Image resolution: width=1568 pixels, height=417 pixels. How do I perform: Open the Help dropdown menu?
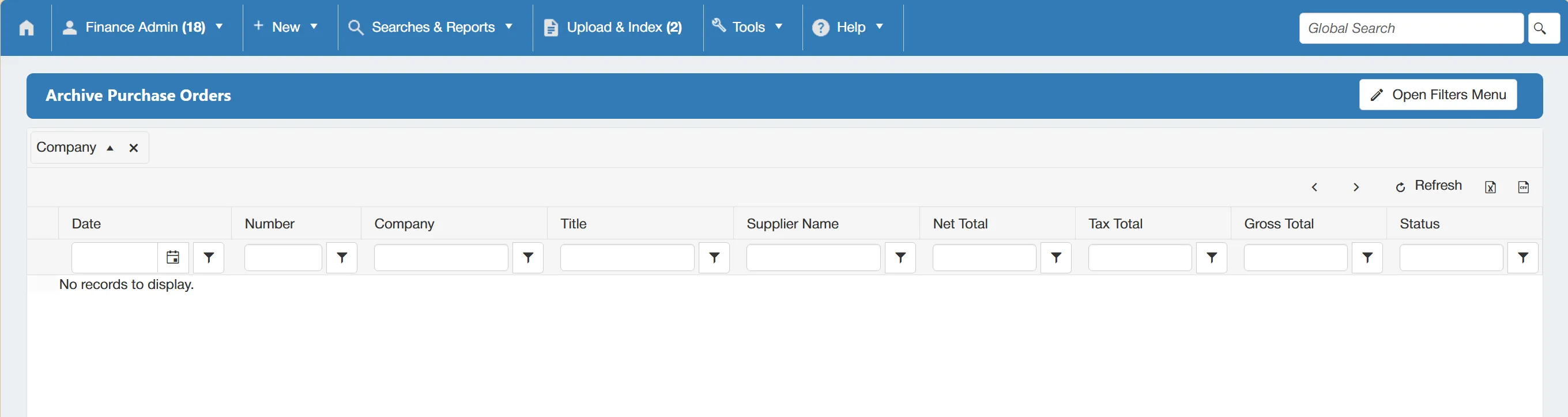click(x=849, y=27)
